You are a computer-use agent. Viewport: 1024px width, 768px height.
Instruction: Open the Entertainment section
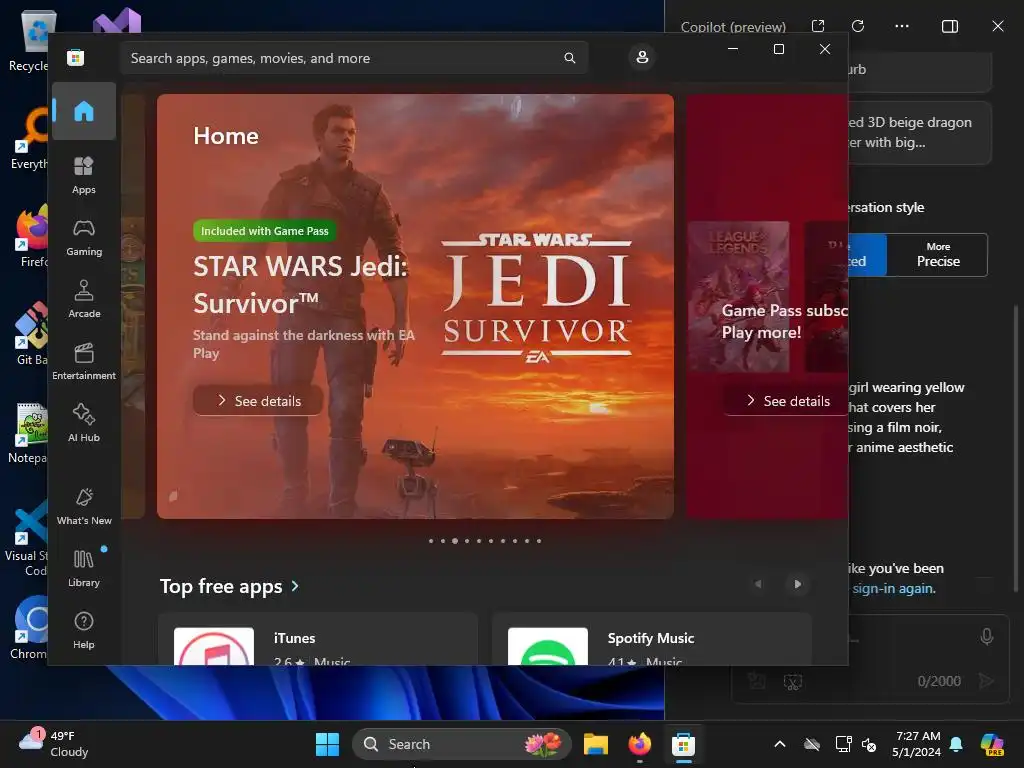coord(84,361)
